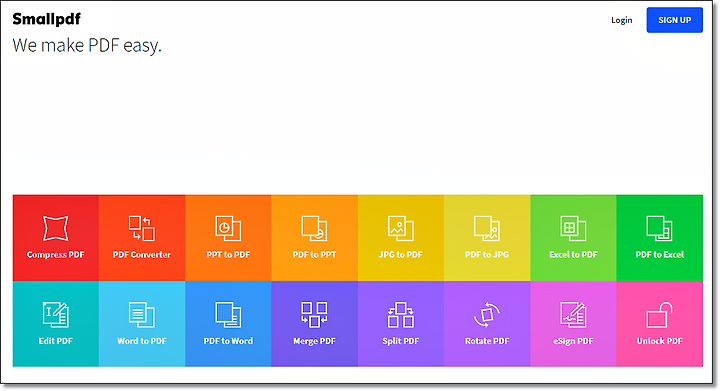Click the Login link
The width and height of the screenshot is (720, 391).
pos(621,20)
